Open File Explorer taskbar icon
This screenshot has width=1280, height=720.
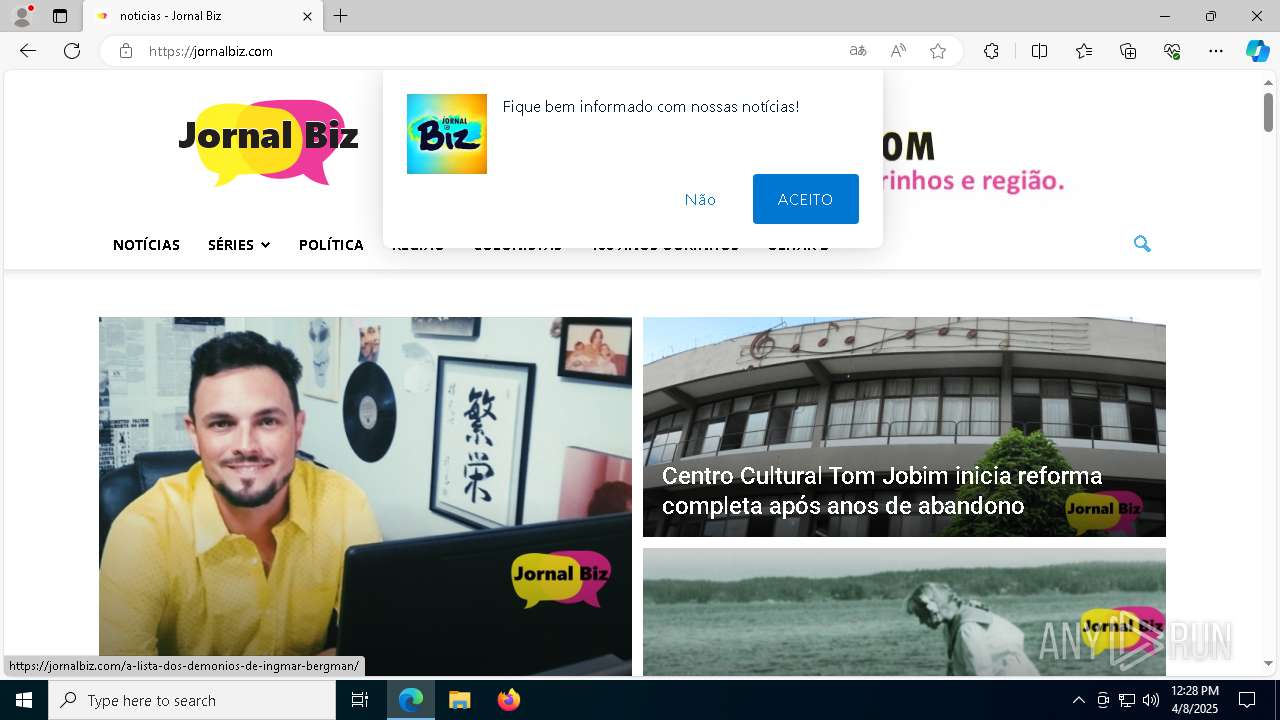tap(459, 700)
